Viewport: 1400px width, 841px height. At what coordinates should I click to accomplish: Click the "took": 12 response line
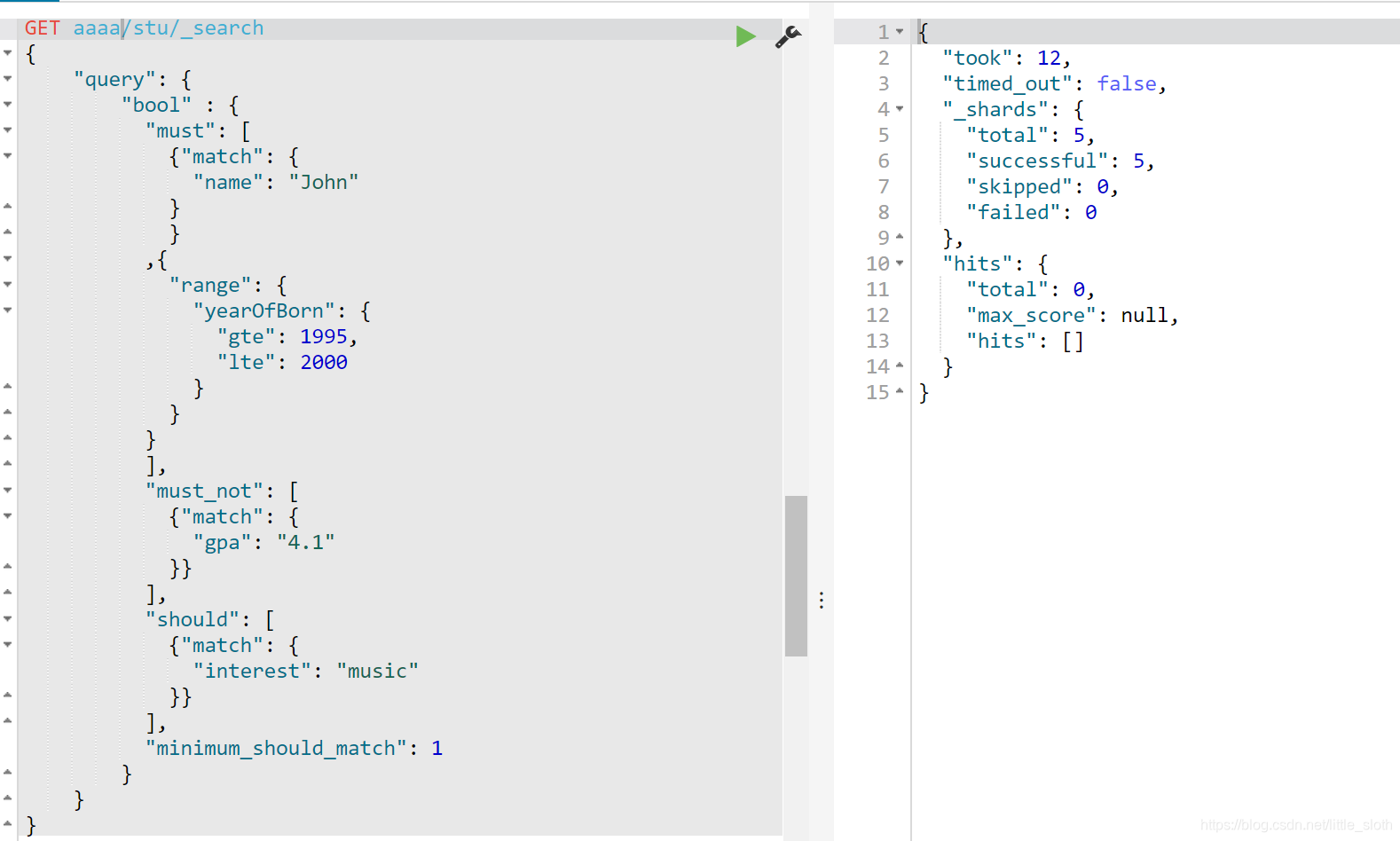click(1006, 58)
